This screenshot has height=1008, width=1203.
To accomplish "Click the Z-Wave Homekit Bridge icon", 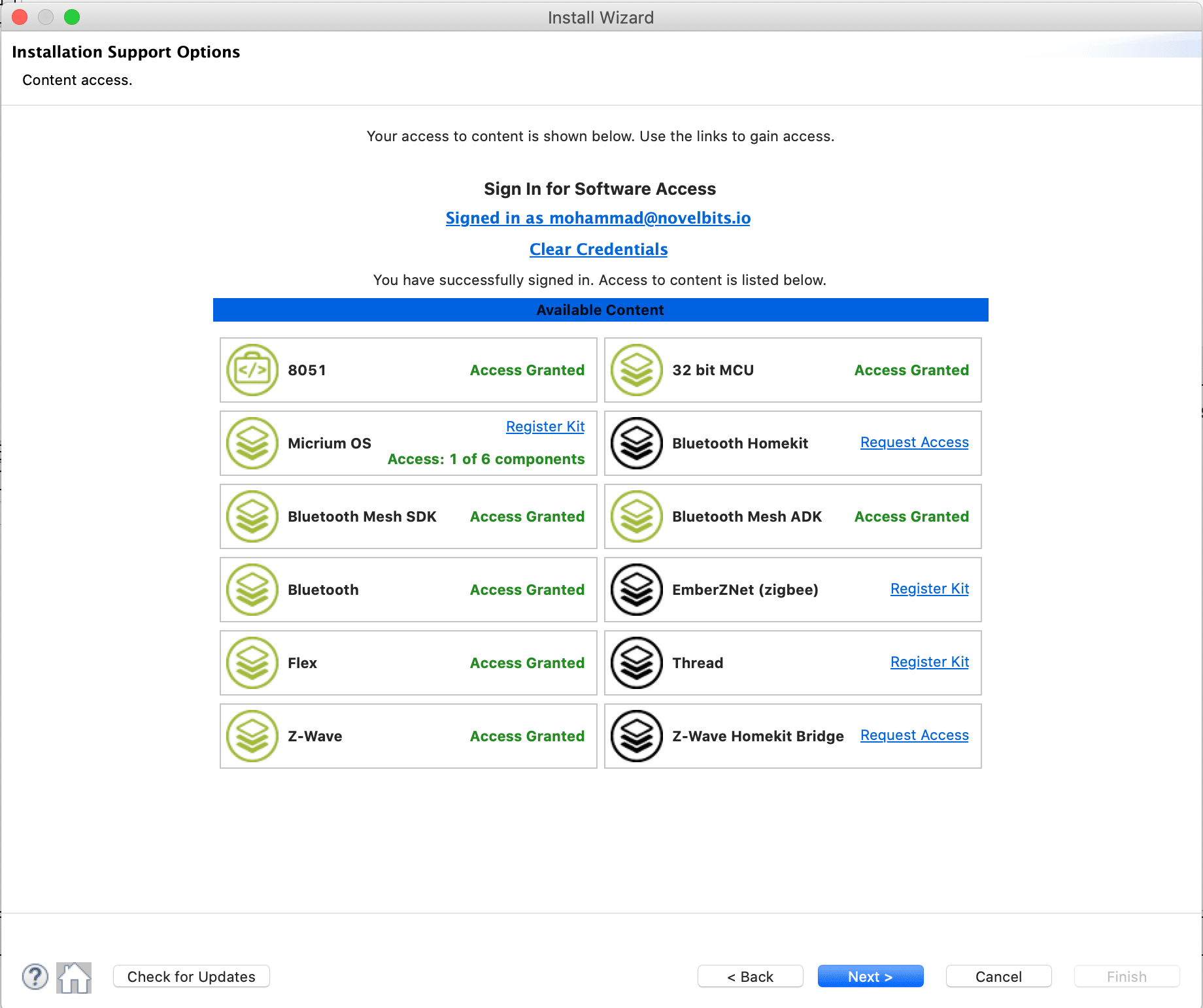I will [636, 735].
